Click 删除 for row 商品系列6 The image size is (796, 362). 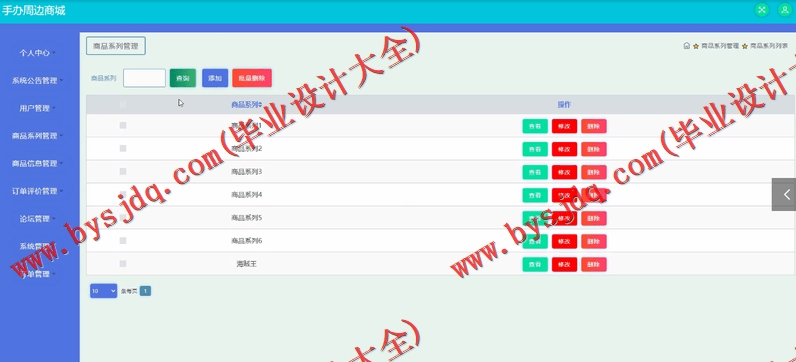(594, 241)
